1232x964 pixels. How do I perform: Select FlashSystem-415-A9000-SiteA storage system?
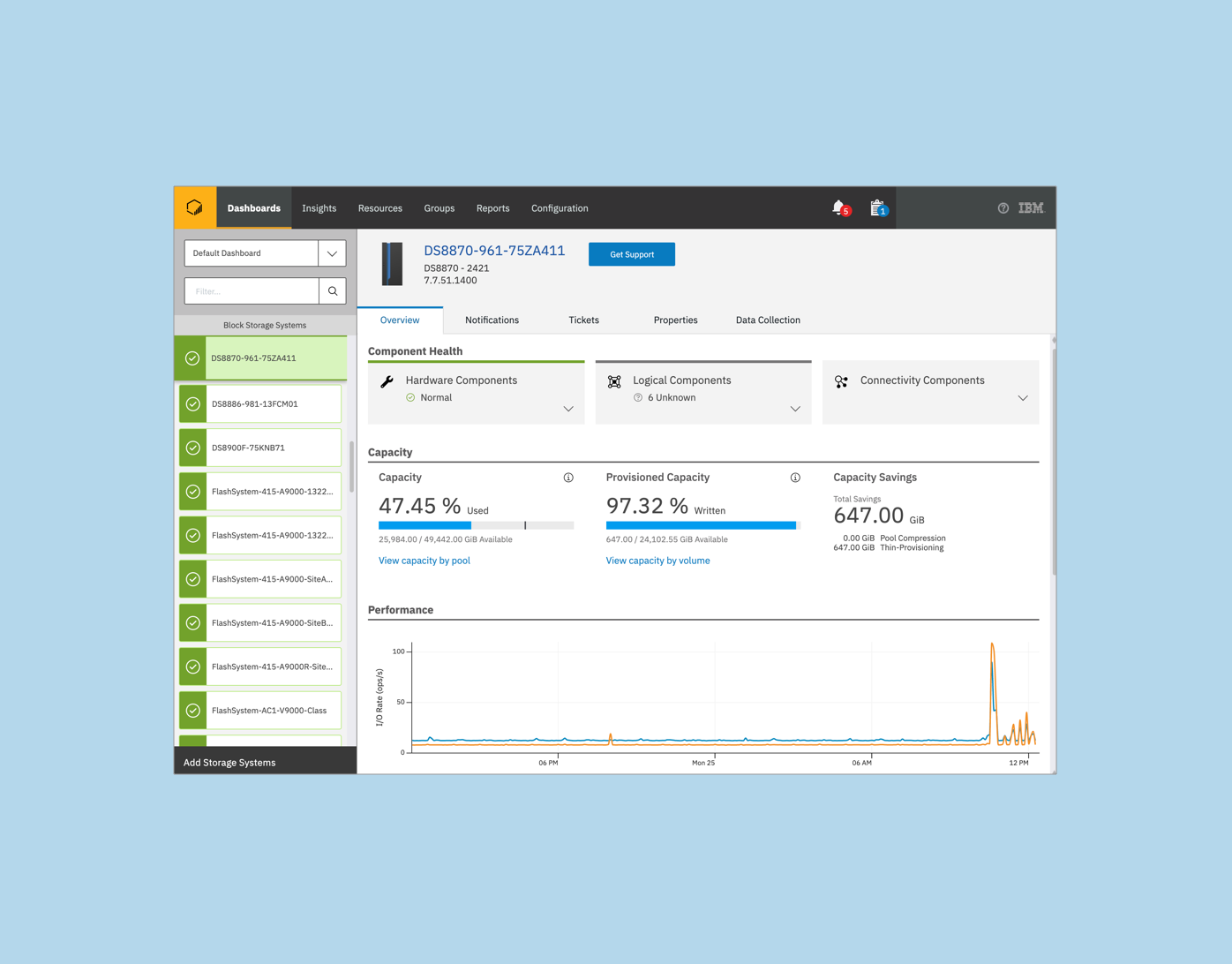point(260,579)
